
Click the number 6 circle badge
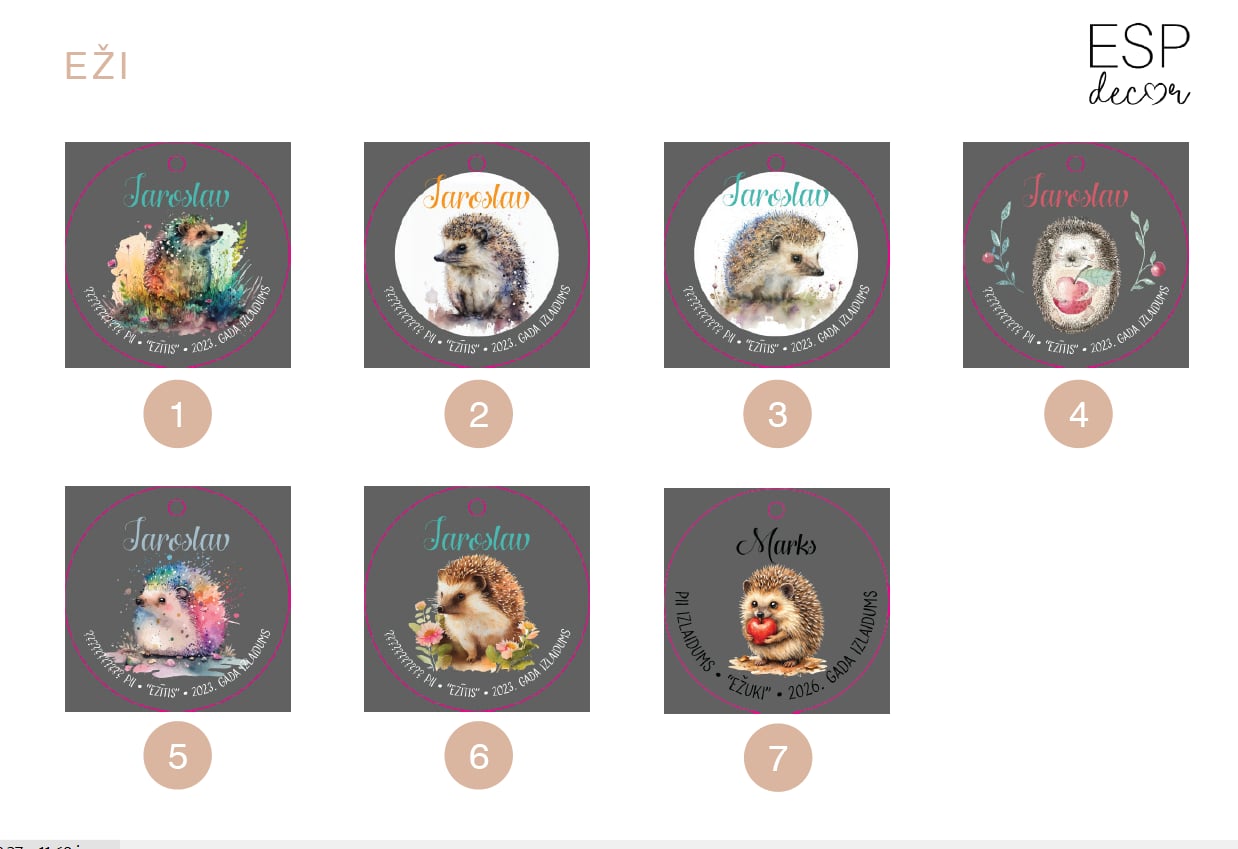(x=478, y=756)
